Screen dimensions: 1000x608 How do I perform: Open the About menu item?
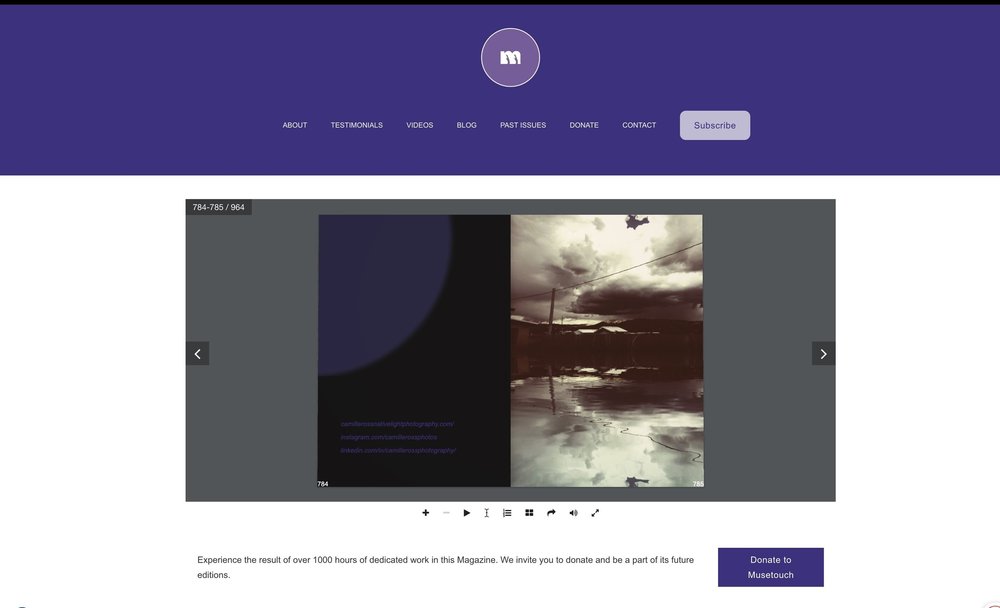point(295,125)
